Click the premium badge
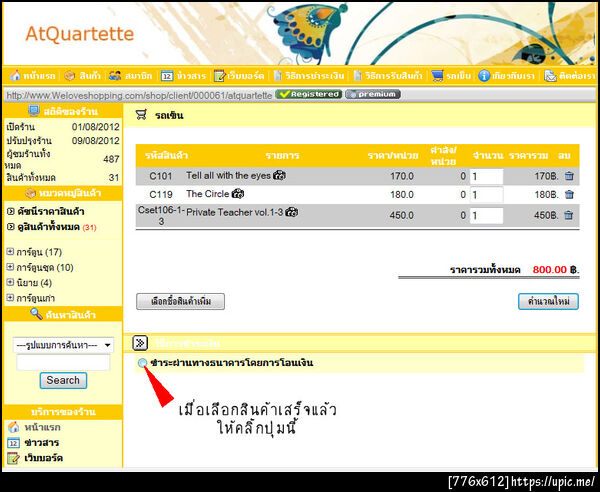Image resolution: width=600 pixels, height=492 pixels. click(x=373, y=94)
